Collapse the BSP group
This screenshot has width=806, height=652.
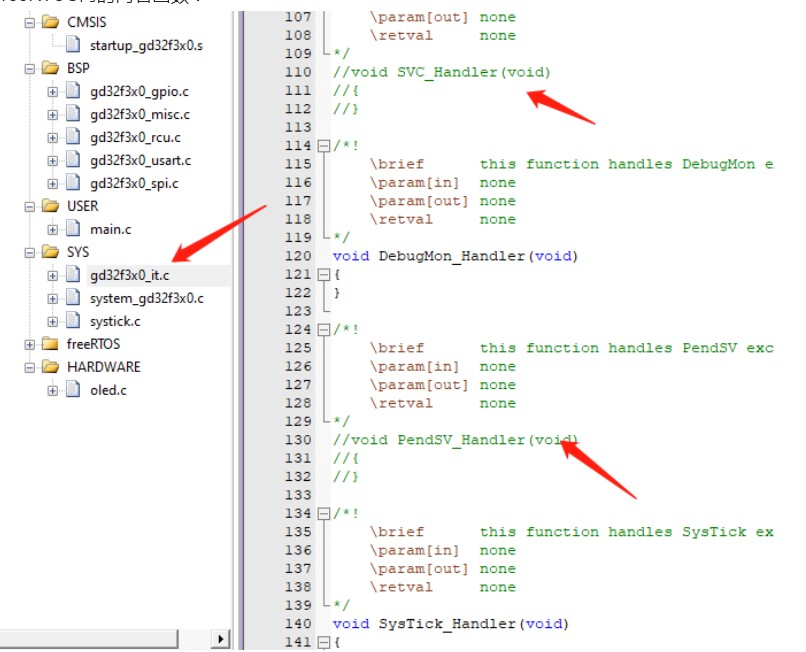tap(30, 68)
